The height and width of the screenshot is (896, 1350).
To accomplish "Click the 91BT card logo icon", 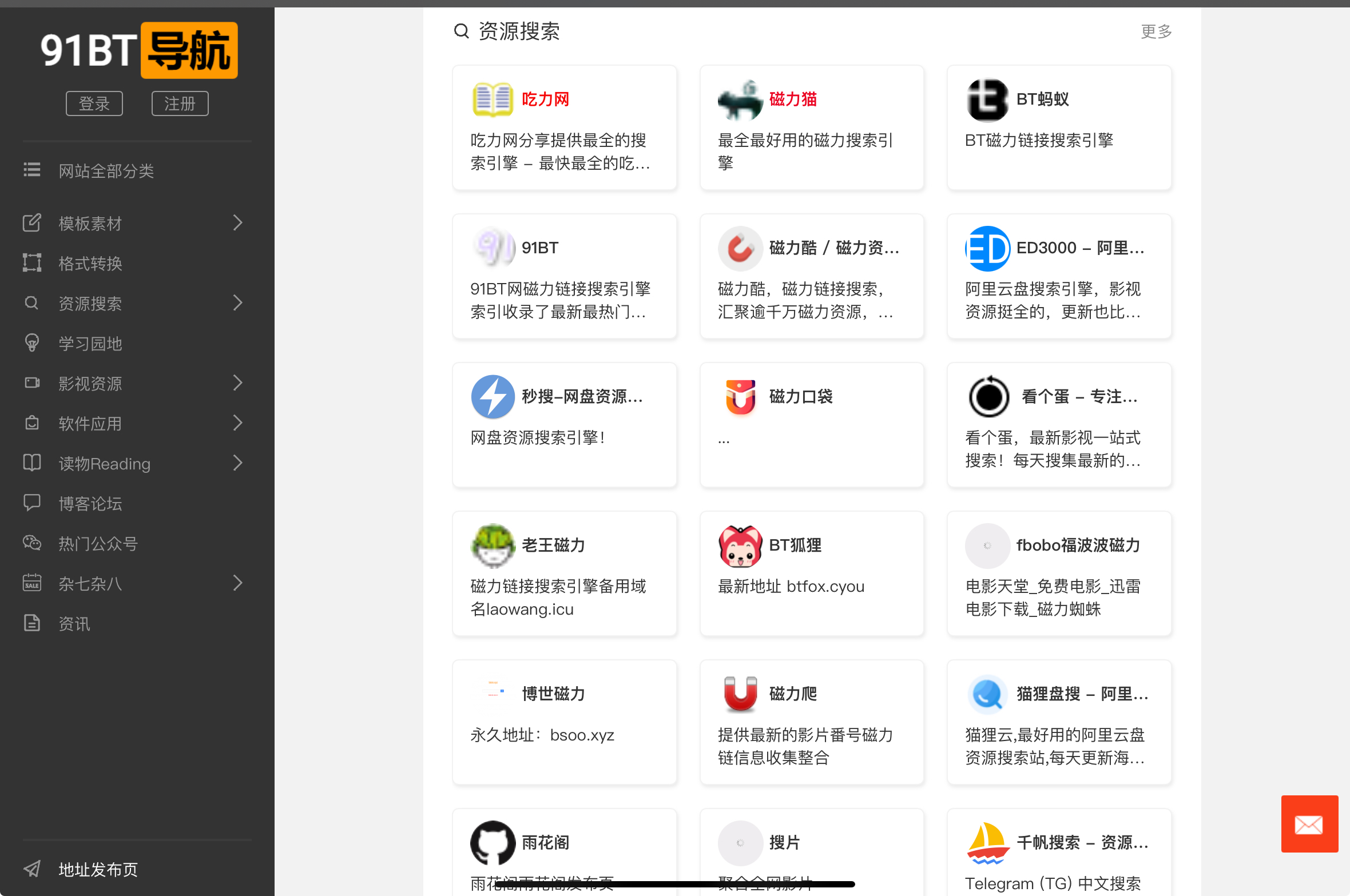I will 493,248.
